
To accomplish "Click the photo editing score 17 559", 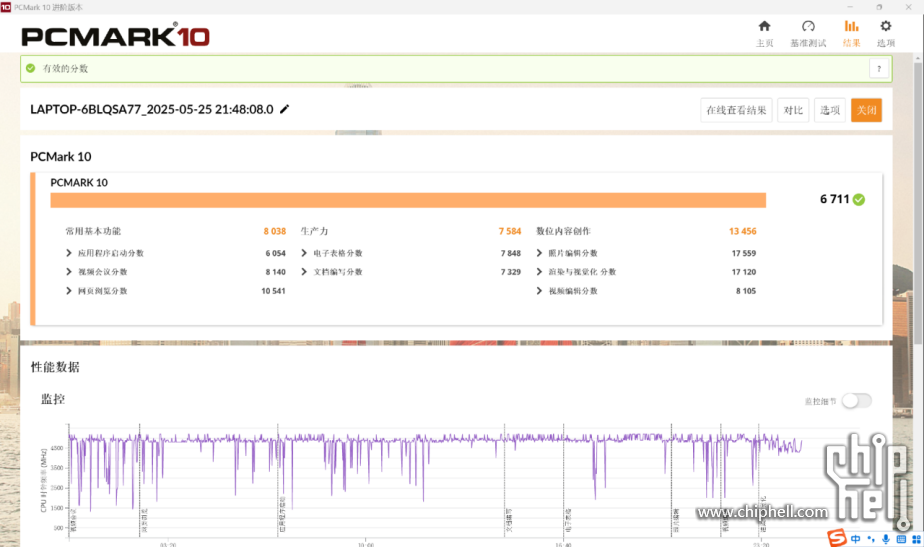I will 744,253.
